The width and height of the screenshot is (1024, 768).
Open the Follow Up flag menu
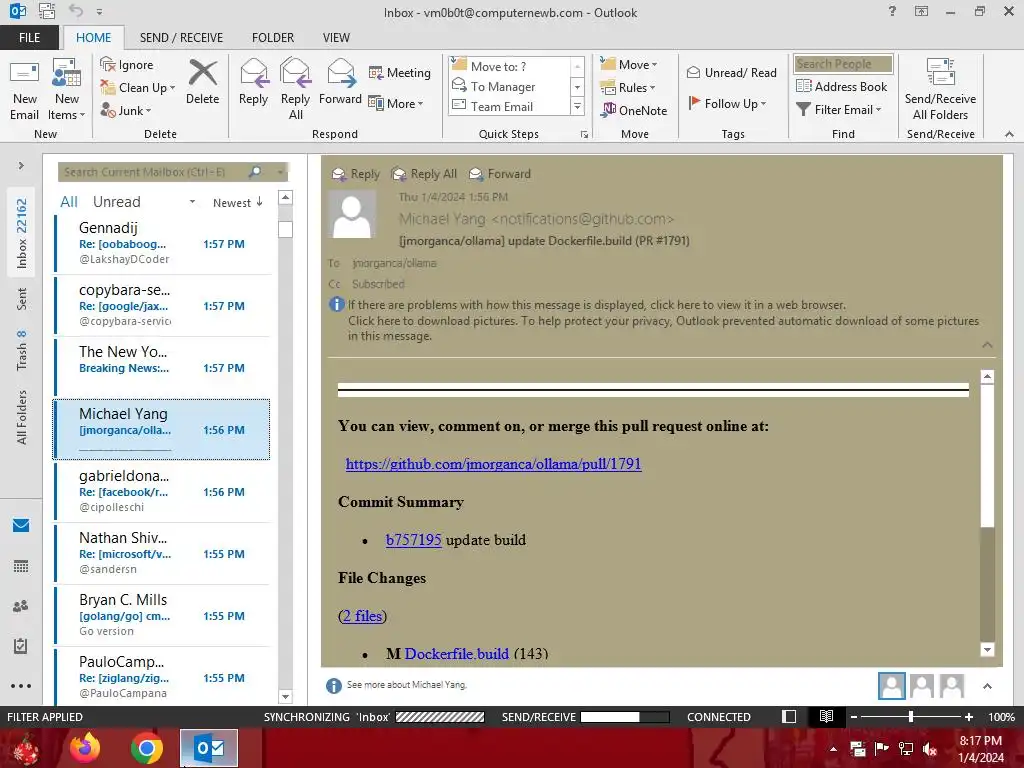pyautogui.click(x=727, y=103)
